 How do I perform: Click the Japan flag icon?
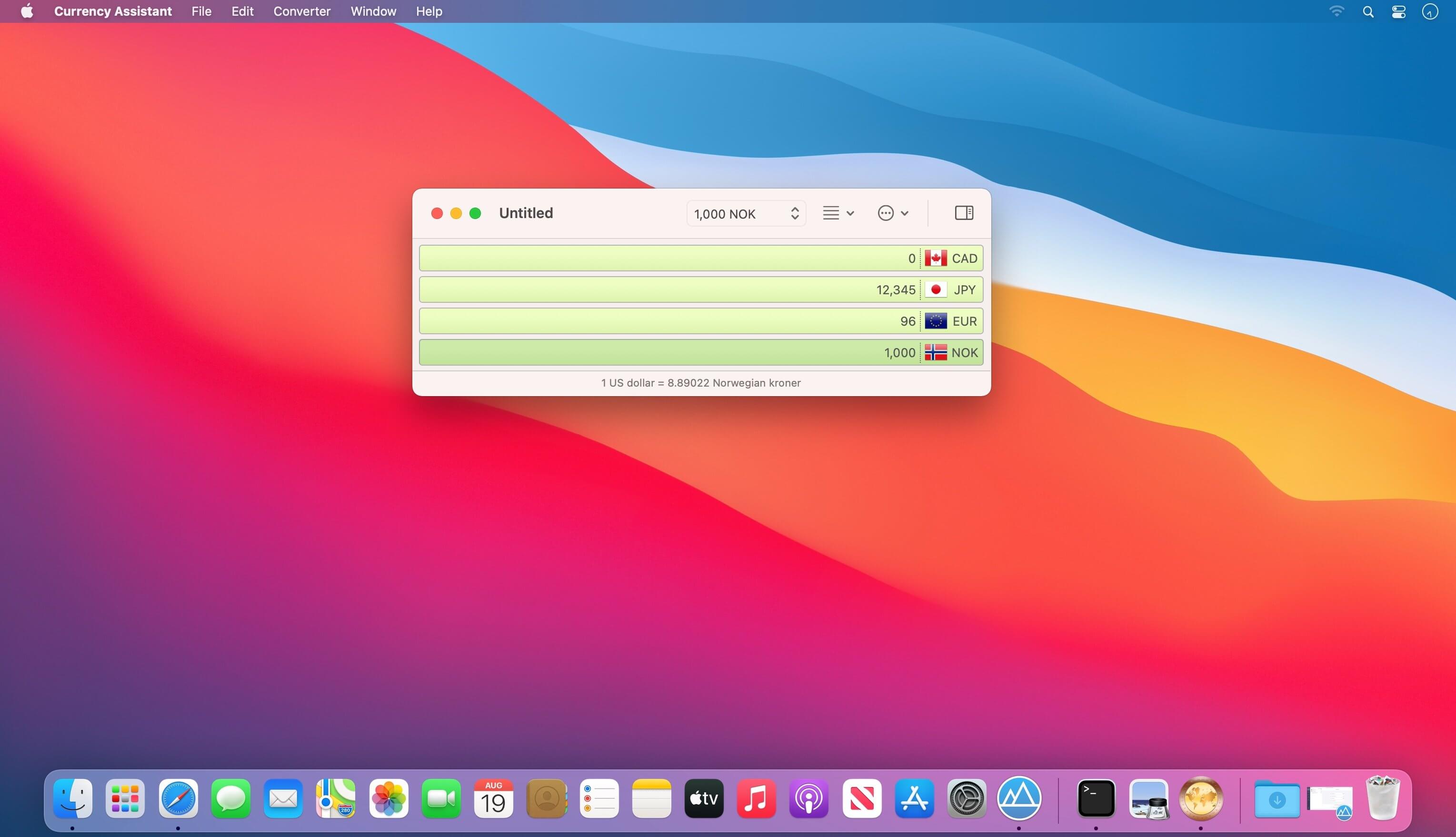click(x=935, y=290)
